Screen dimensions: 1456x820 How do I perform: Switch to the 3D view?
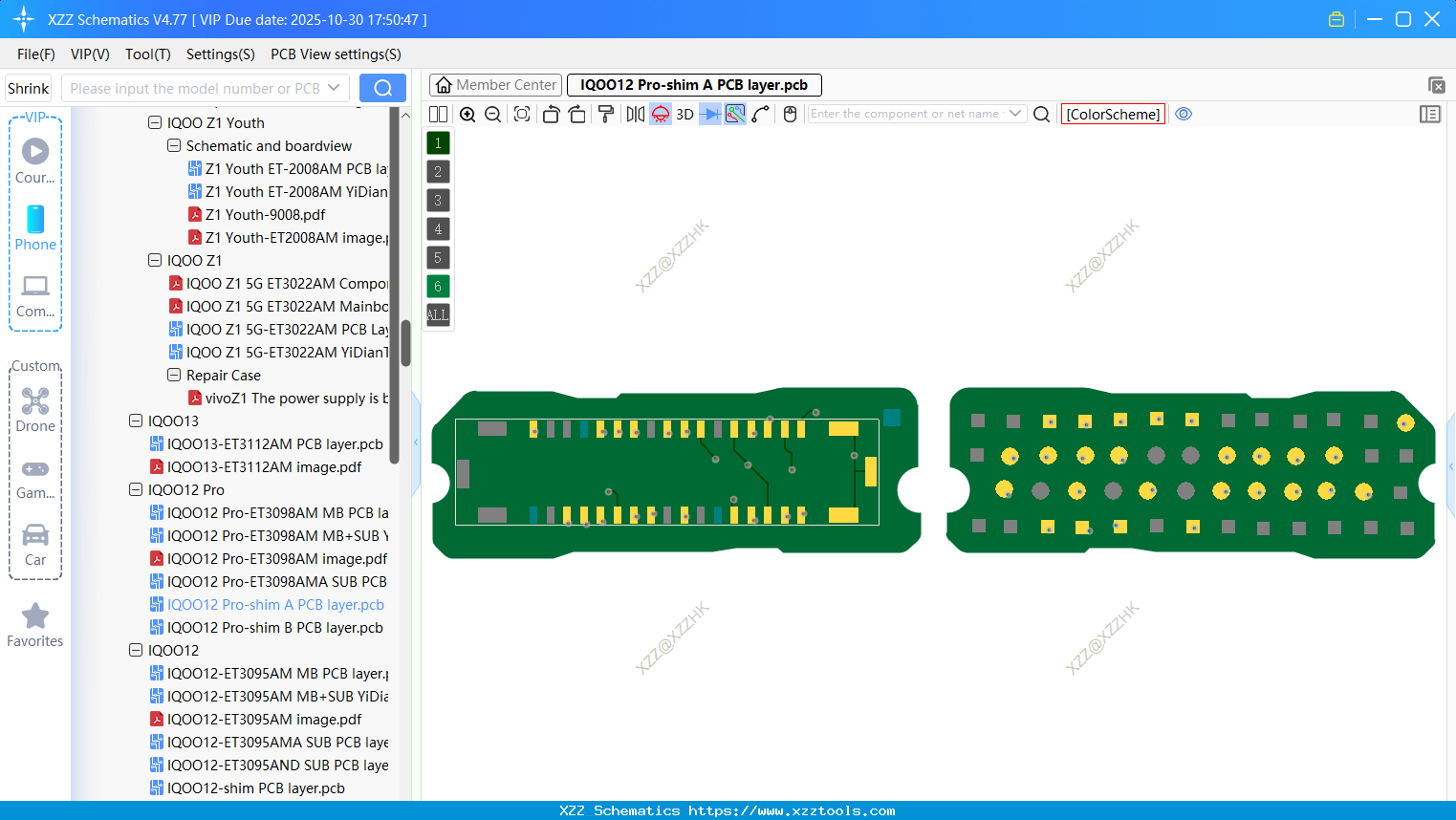pyautogui.click(x=685, y=114)
